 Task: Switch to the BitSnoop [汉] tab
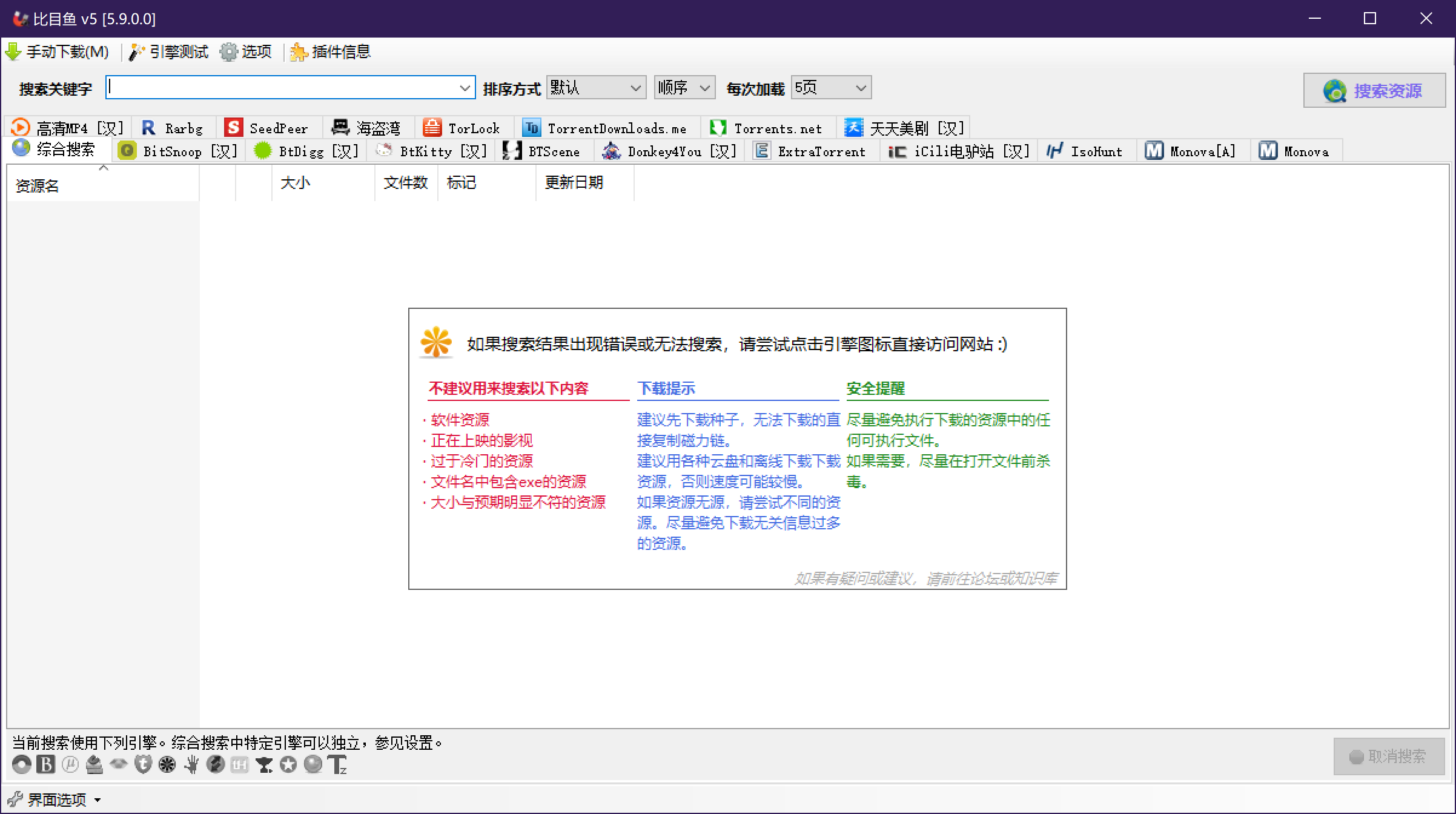coord(178,151)
